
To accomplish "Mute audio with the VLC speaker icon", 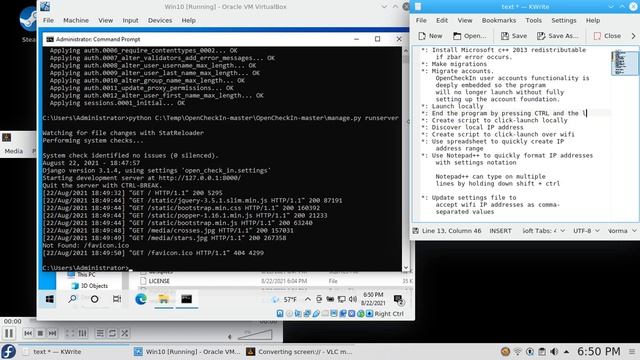I will [x=230, y=337].
